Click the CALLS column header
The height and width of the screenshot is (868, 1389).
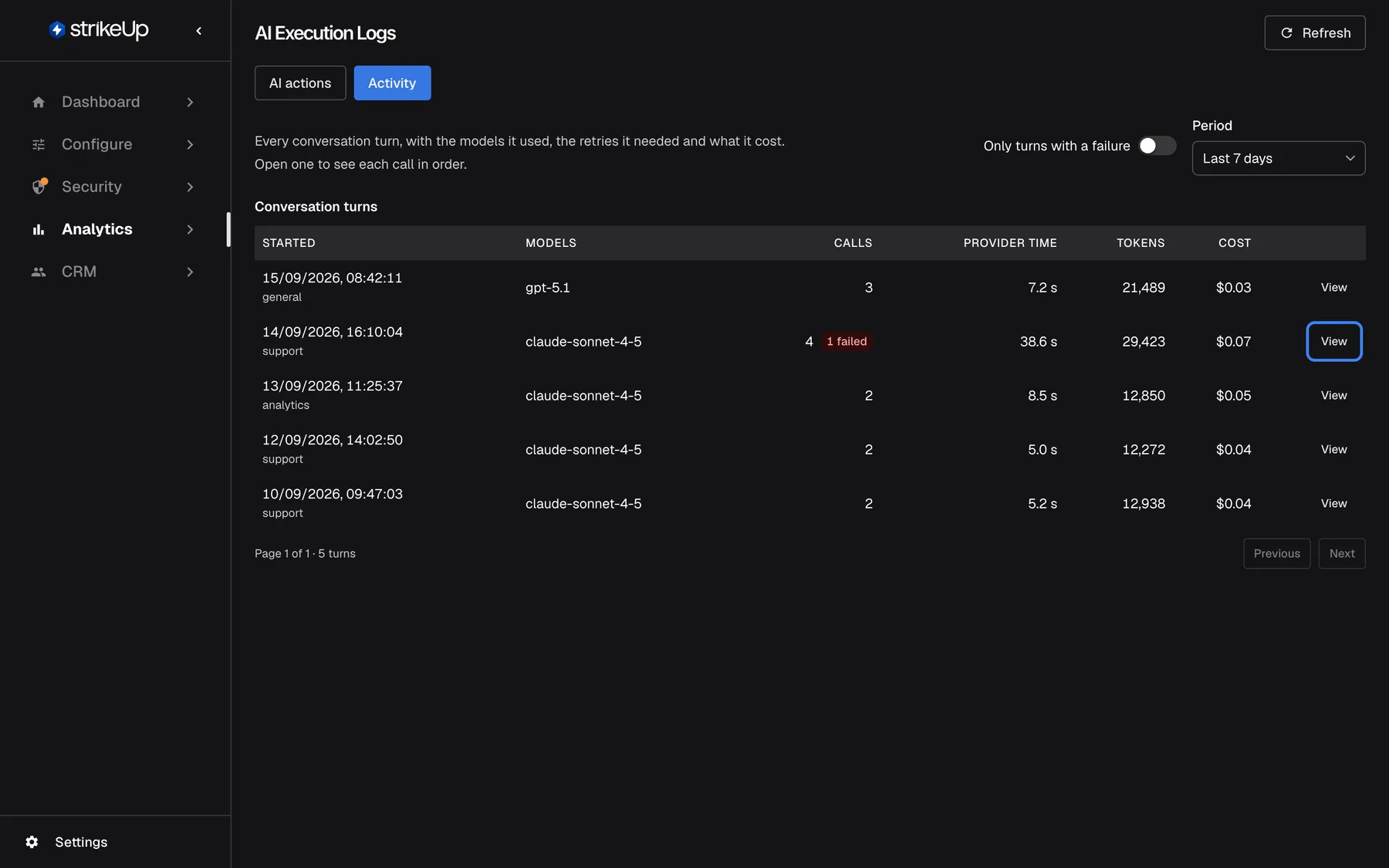[853, 243]
